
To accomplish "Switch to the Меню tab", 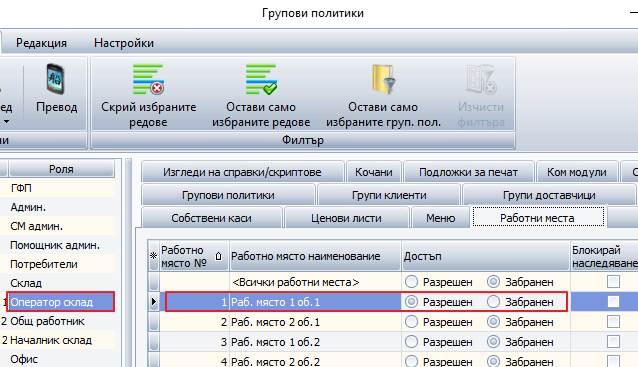I will pos(441,218).
